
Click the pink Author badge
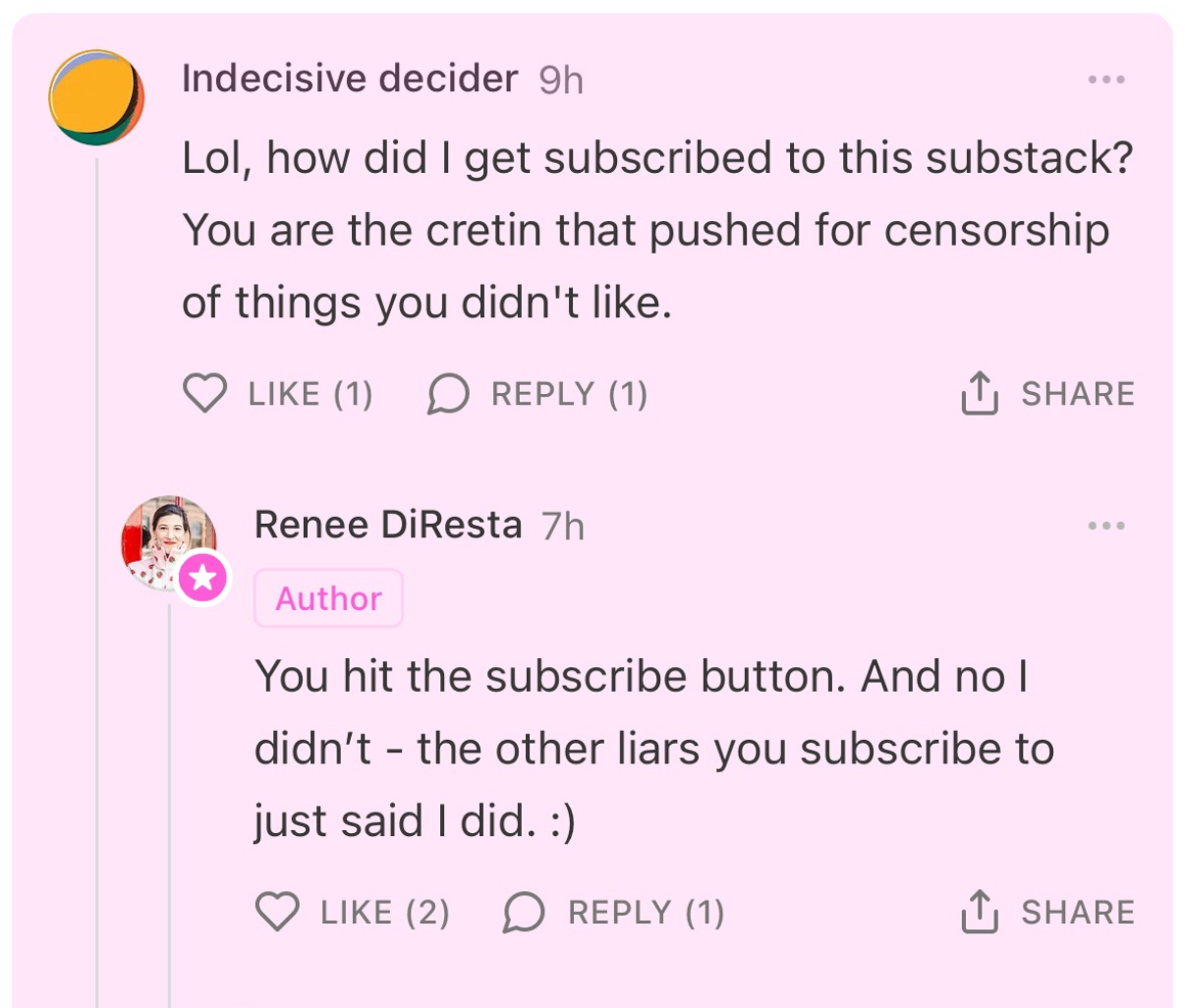(x=328, y=598)
